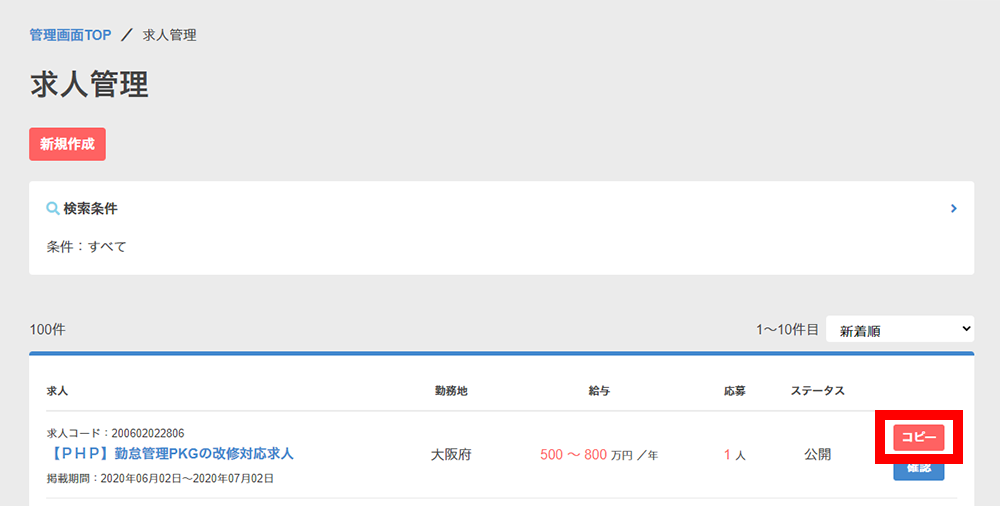Expand the search conditions panel chevron
1000x506 pixels.
[x=954, y=209]
